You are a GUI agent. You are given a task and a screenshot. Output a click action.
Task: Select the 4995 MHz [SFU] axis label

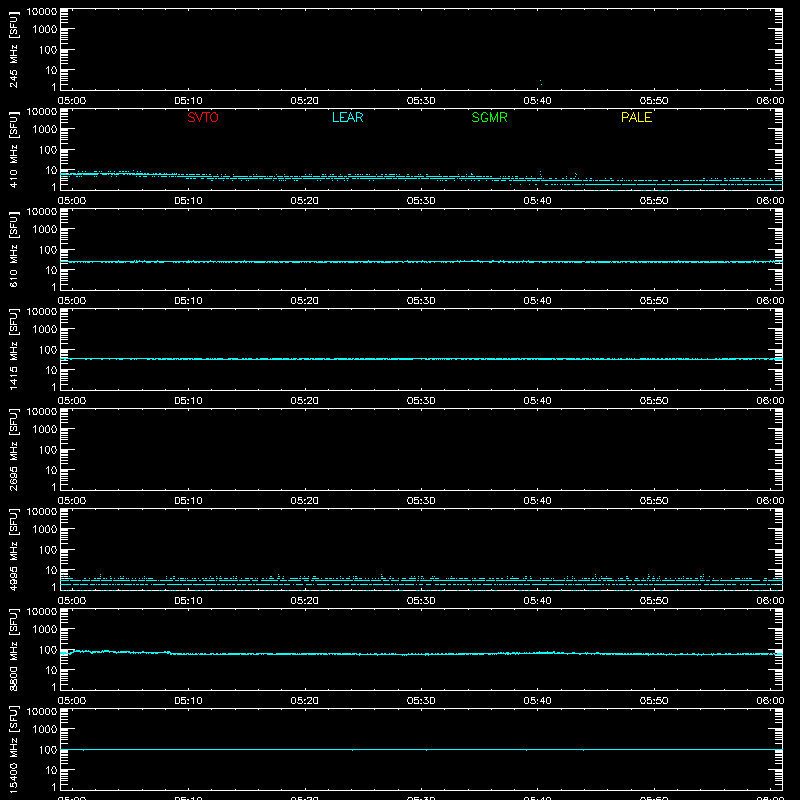tap(14, 550)
